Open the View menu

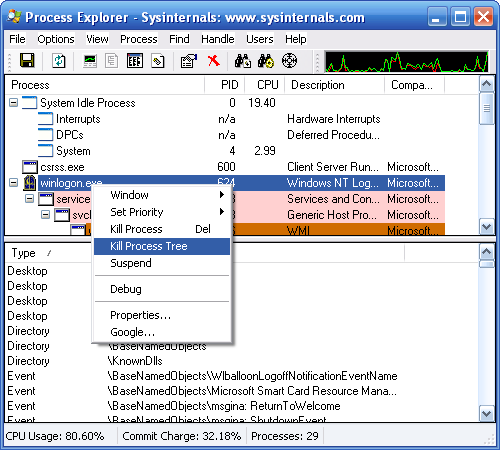97,39
